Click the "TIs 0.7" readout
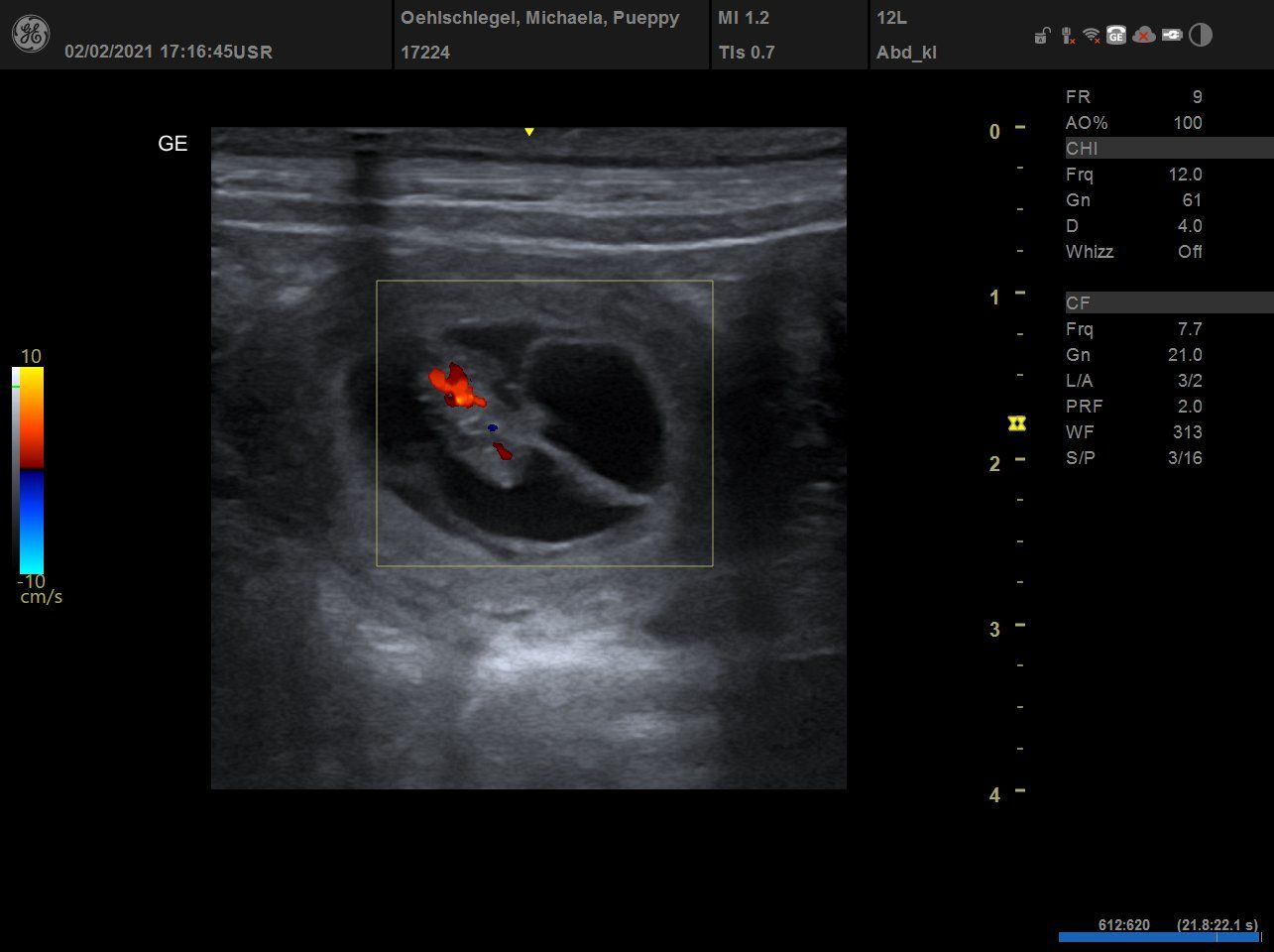 point(747,53)
